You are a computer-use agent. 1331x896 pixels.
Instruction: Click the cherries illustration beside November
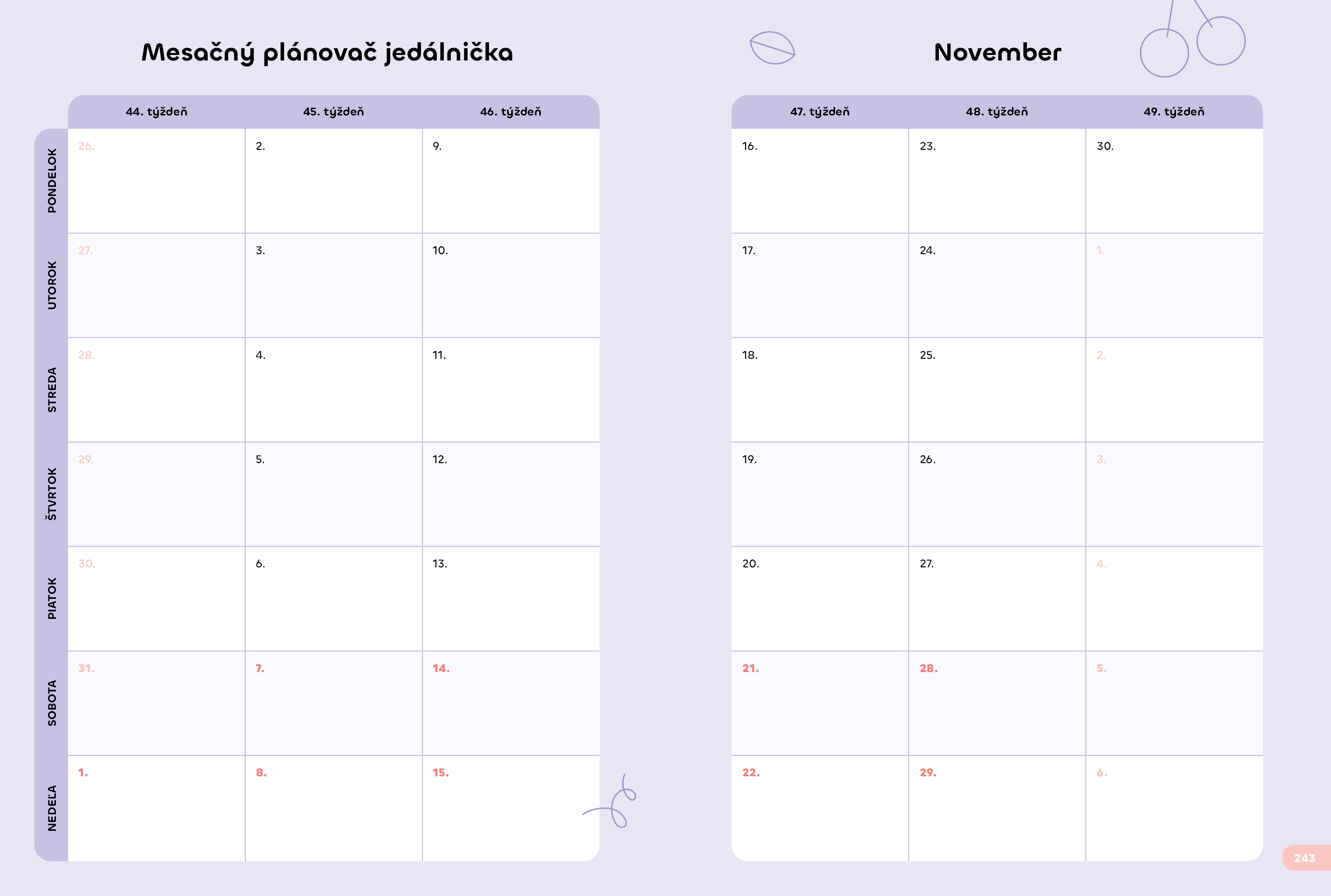click(x=1193, y=38)
